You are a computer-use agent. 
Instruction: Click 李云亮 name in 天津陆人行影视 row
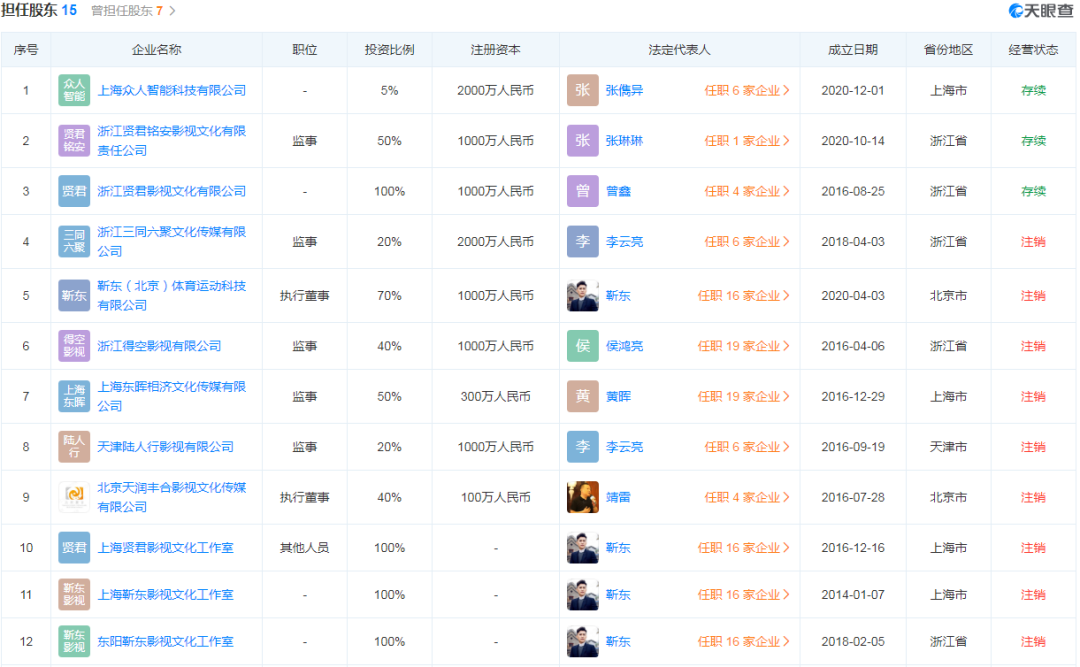tap(625, 447)
